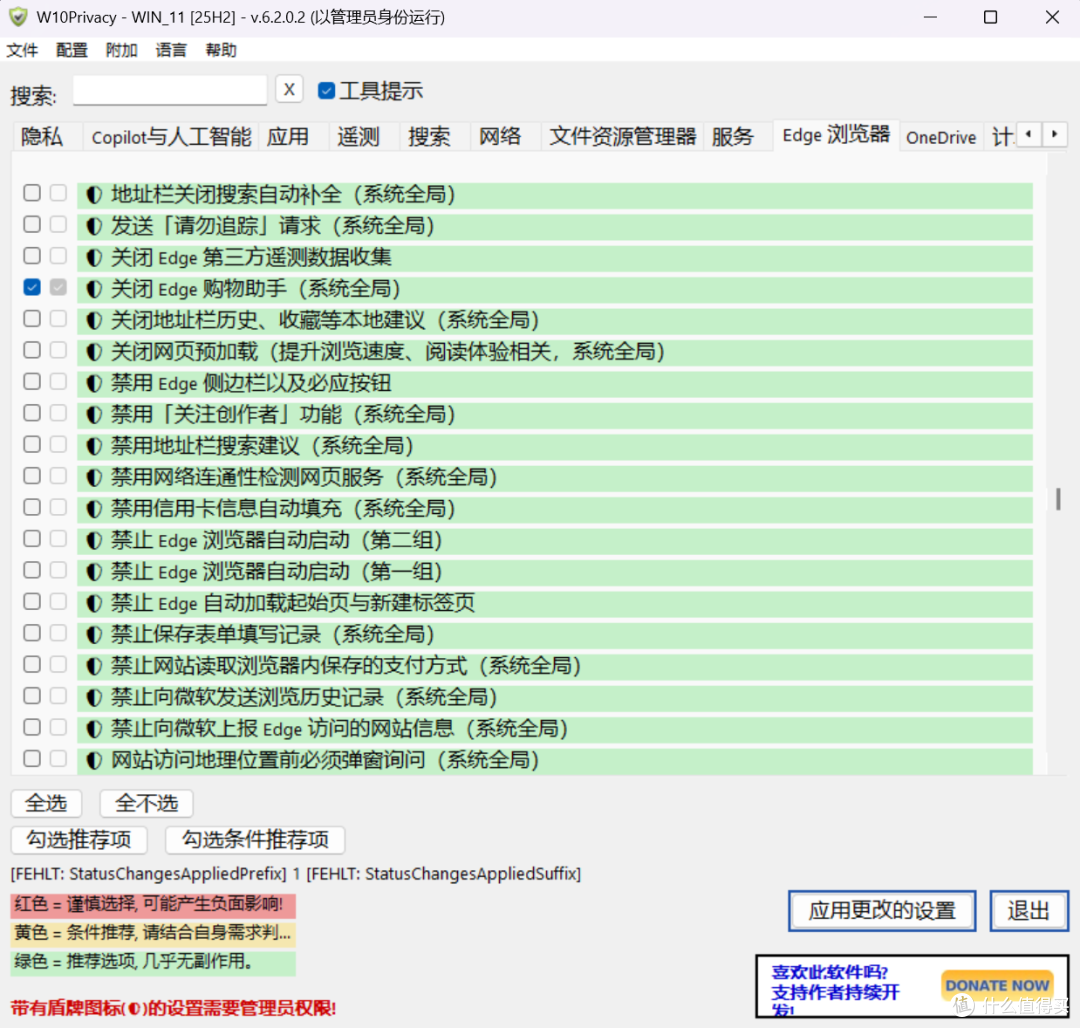The width and height of the screenshot is (1080, 1028).
Task: Click shield icon beside 禁用信用卡信息自动填充
Action: coord(94,510)
